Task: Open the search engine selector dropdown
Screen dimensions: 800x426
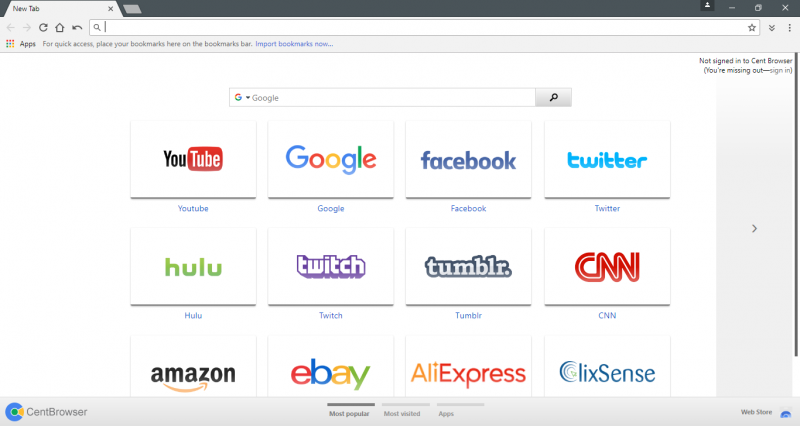Action: point(242,97)
